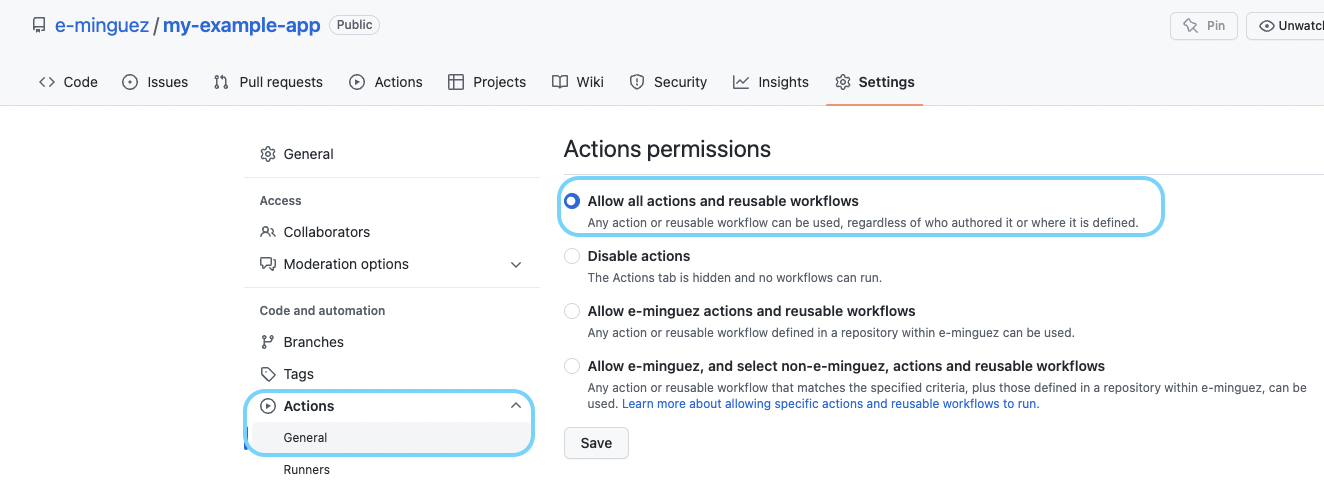Open the Runners settings item

tap(306, 469)
